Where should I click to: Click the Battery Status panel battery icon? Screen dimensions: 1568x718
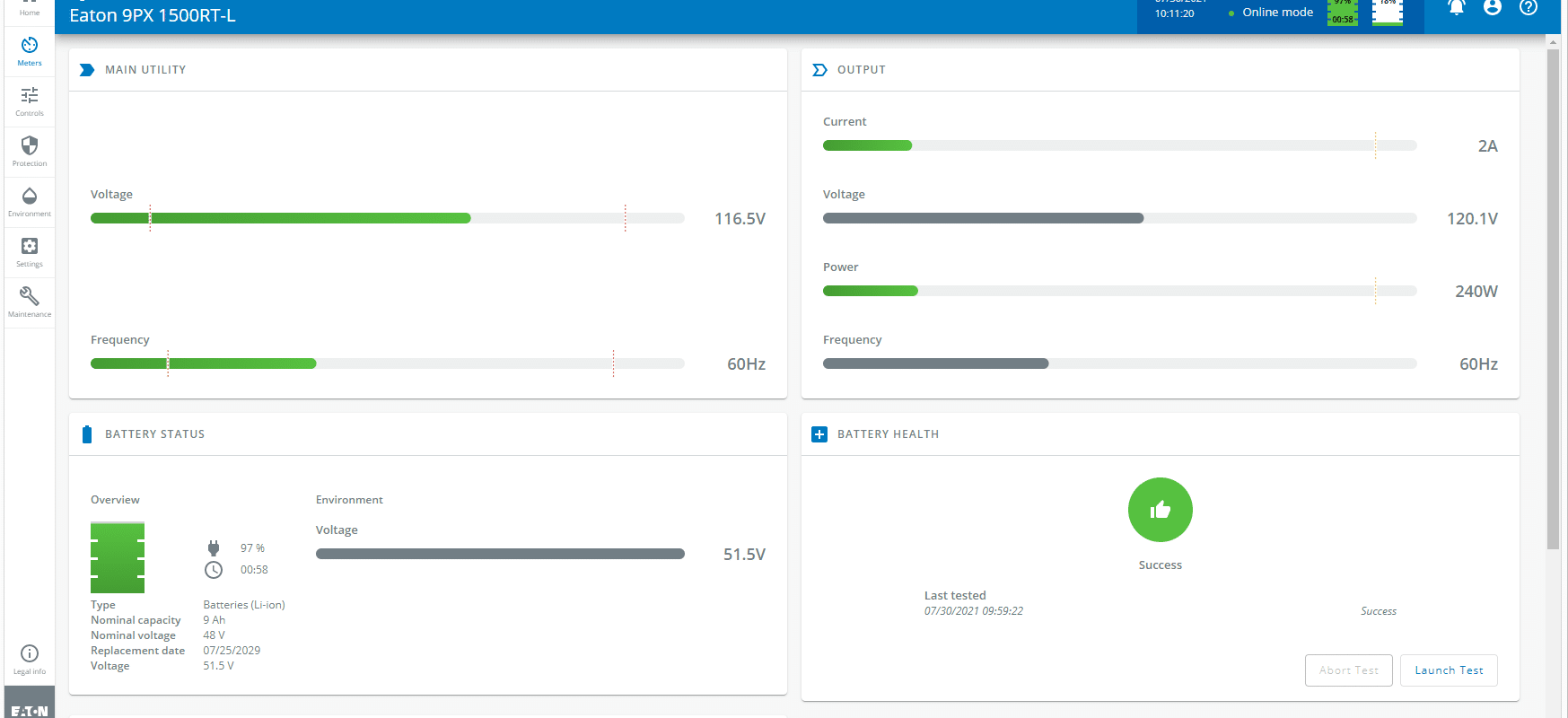tap(87, 434)
